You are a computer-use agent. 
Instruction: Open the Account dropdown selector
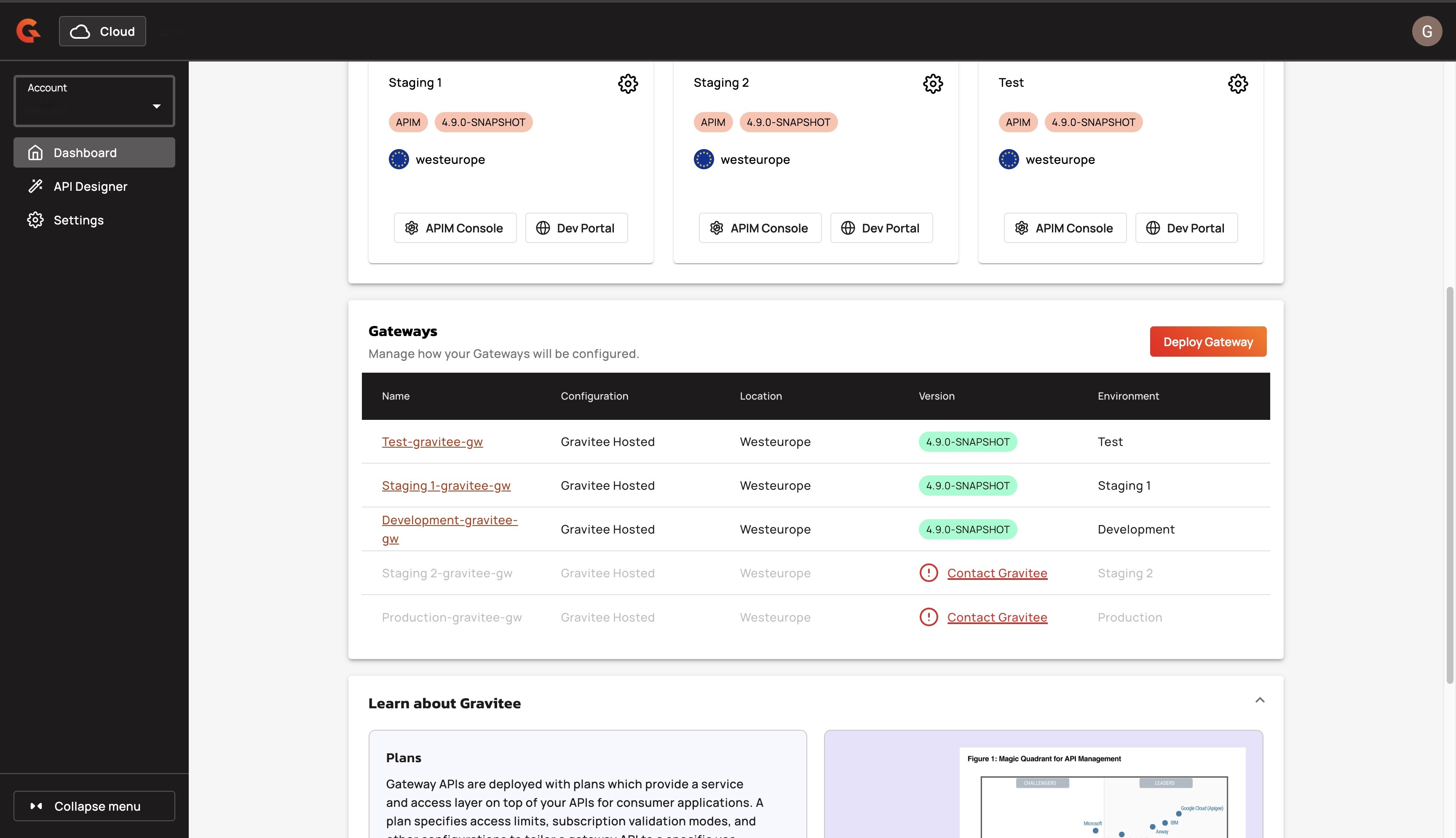point(94,101)
